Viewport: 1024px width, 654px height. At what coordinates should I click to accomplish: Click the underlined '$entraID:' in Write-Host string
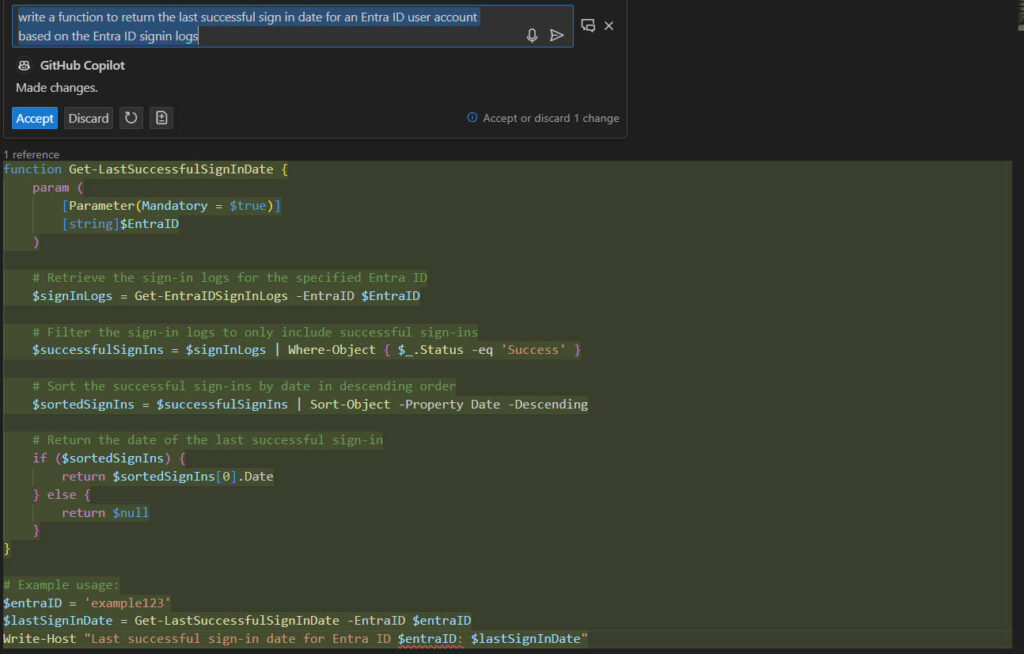click(430, 638)
